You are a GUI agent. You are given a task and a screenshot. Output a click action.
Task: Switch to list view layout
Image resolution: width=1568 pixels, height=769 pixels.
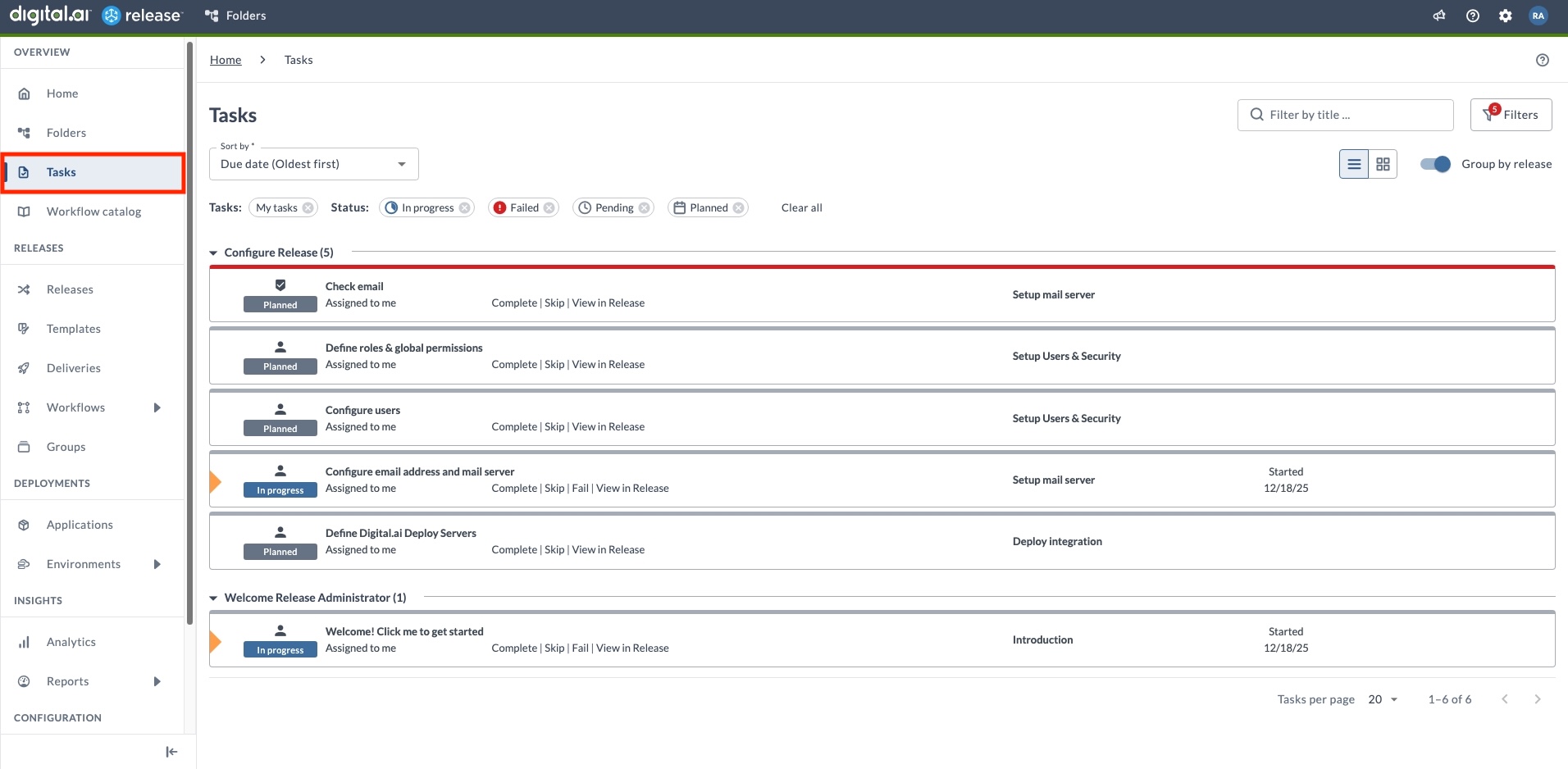point(1353,164)
